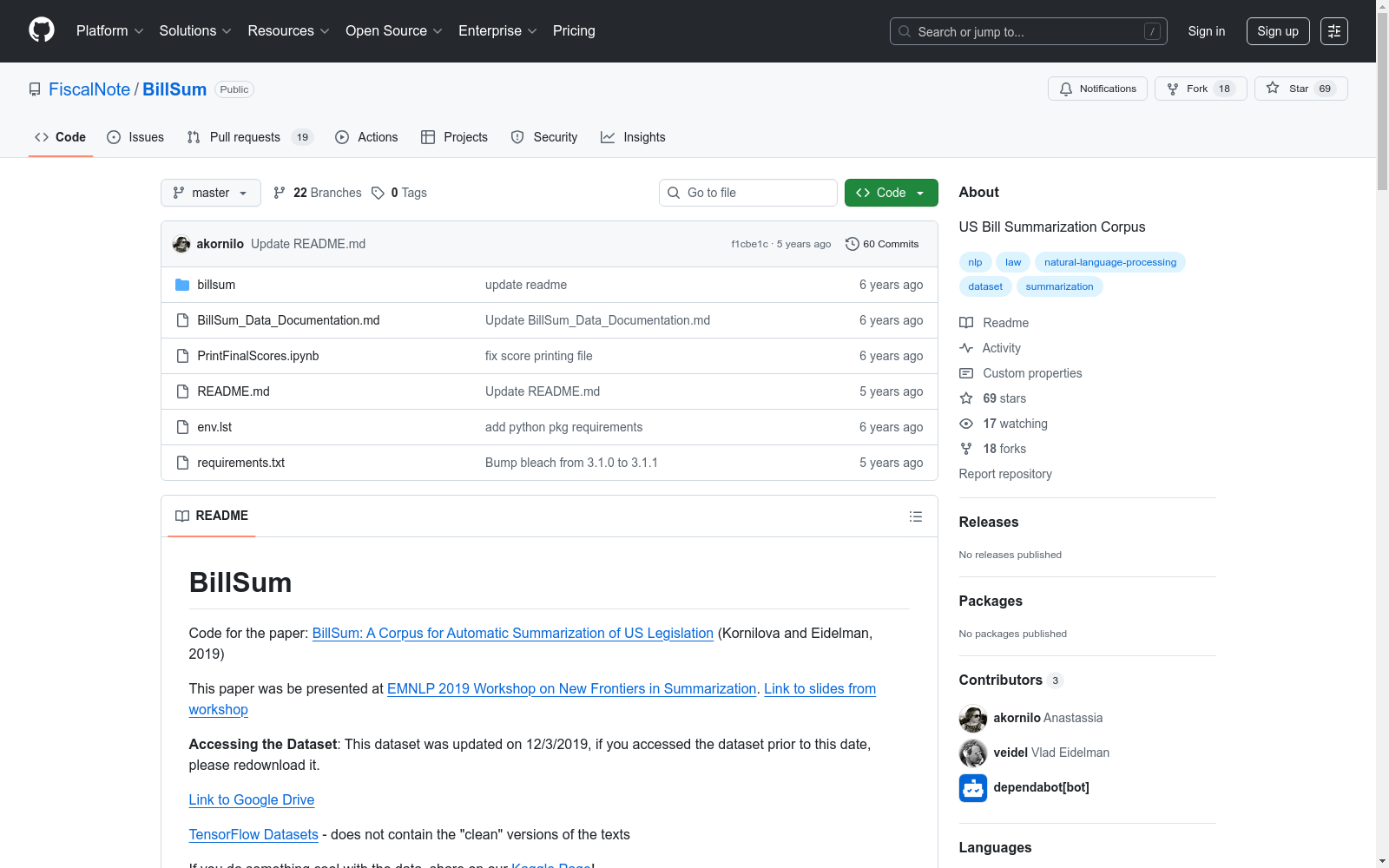Open the TensorFlow Datasets link
Screen dimensions: 1389x868
point(253,834)
